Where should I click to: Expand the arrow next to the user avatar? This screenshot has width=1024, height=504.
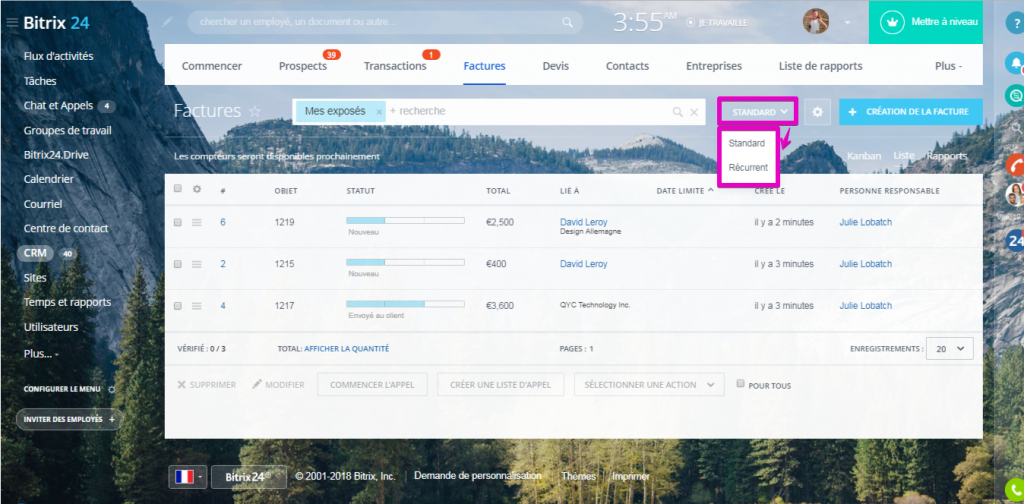click(847, 22)
